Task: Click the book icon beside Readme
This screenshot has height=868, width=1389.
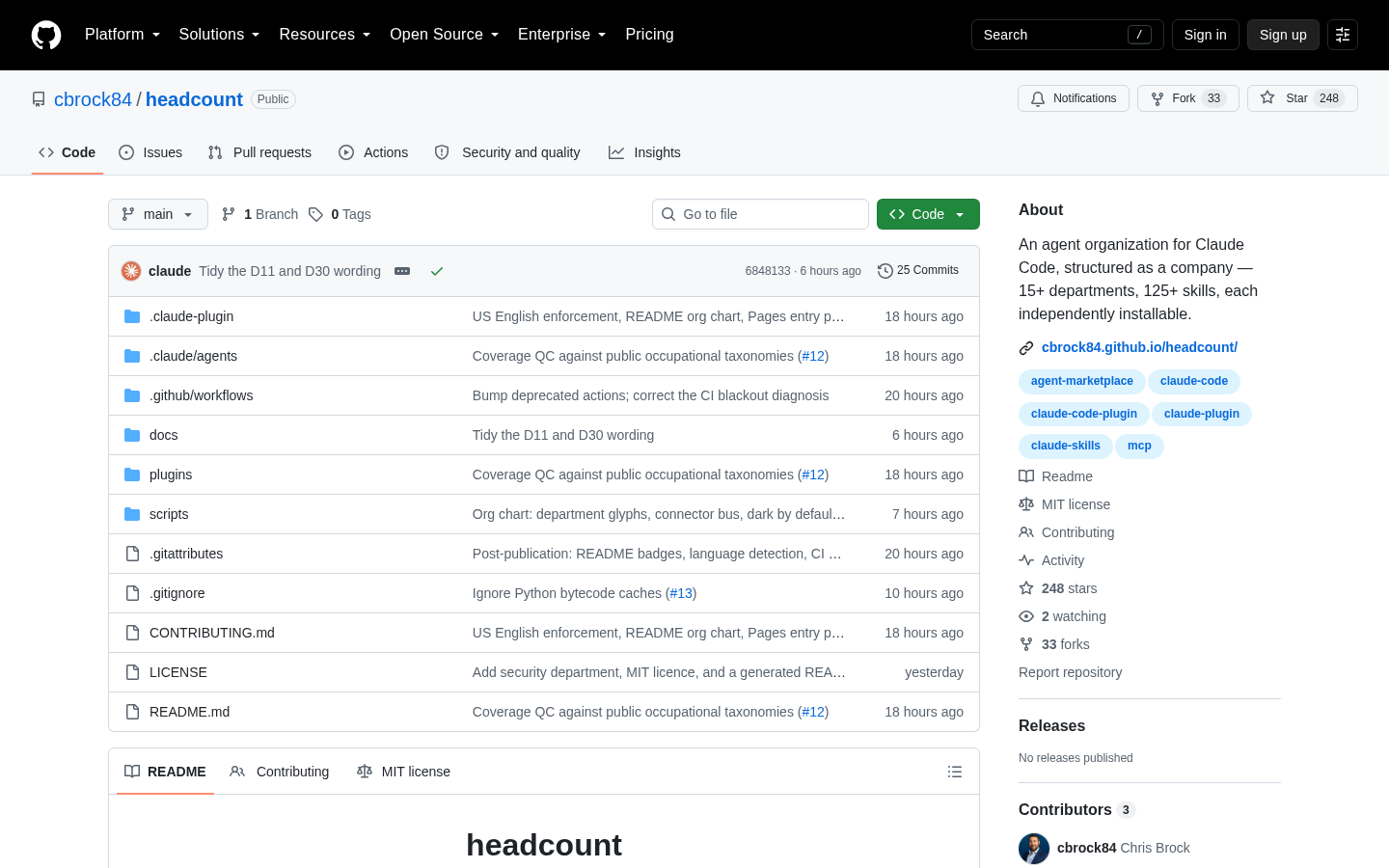Action: (x=1026, y=476)
